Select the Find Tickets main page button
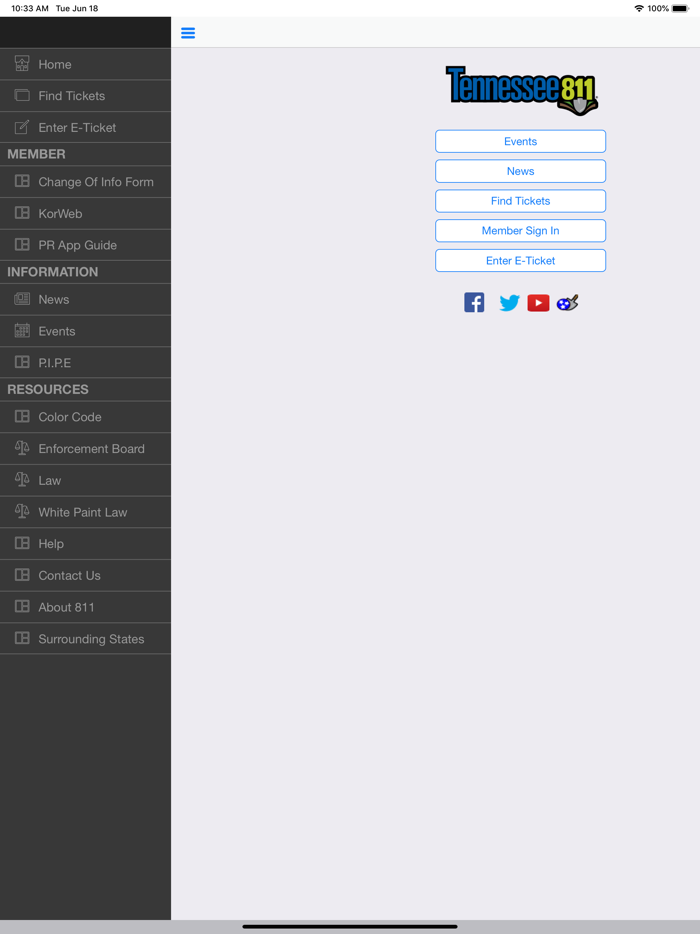700x934 pixels. coord(521,201)
